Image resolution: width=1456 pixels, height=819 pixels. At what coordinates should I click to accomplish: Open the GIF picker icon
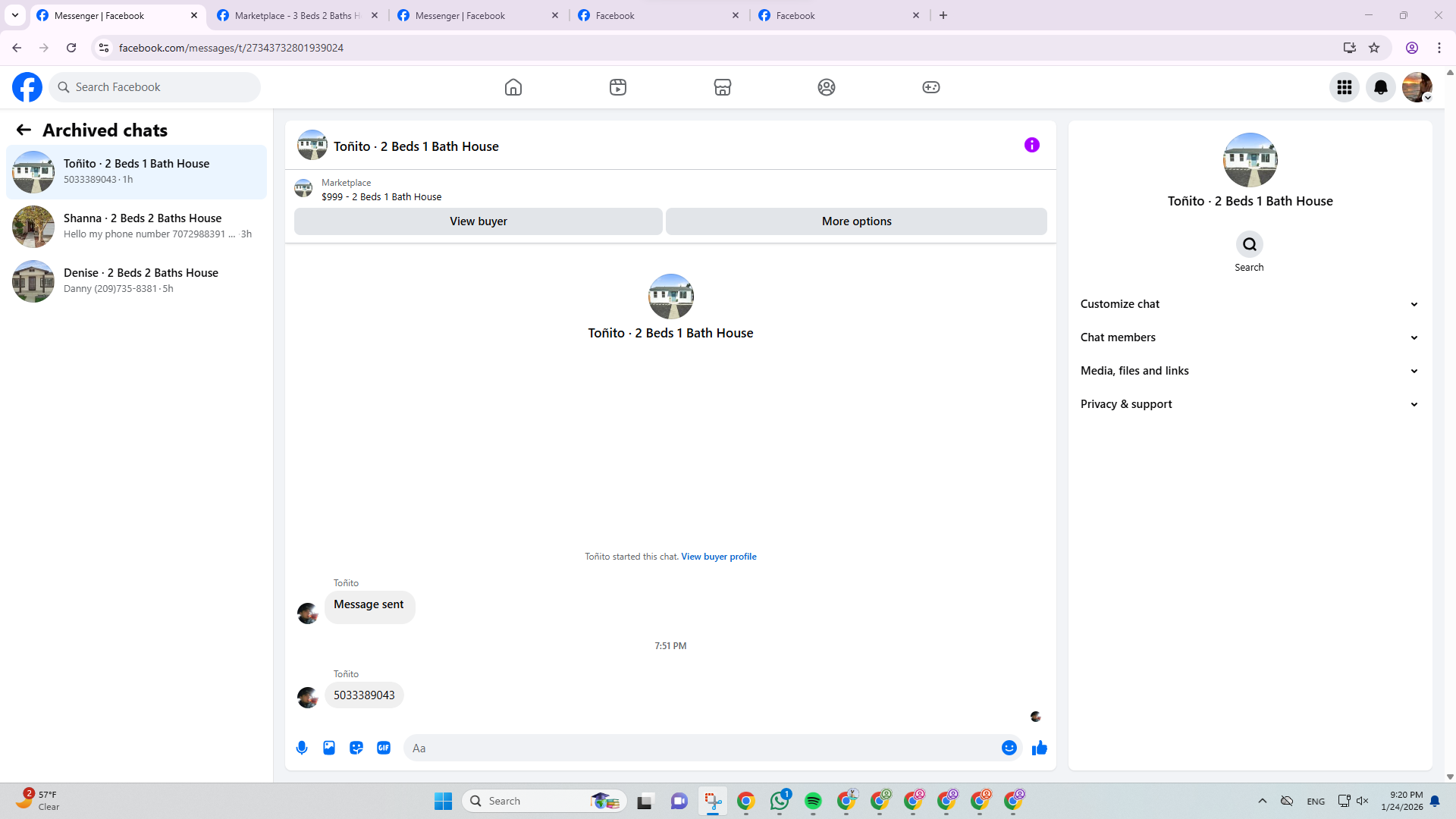pos(384,748)
